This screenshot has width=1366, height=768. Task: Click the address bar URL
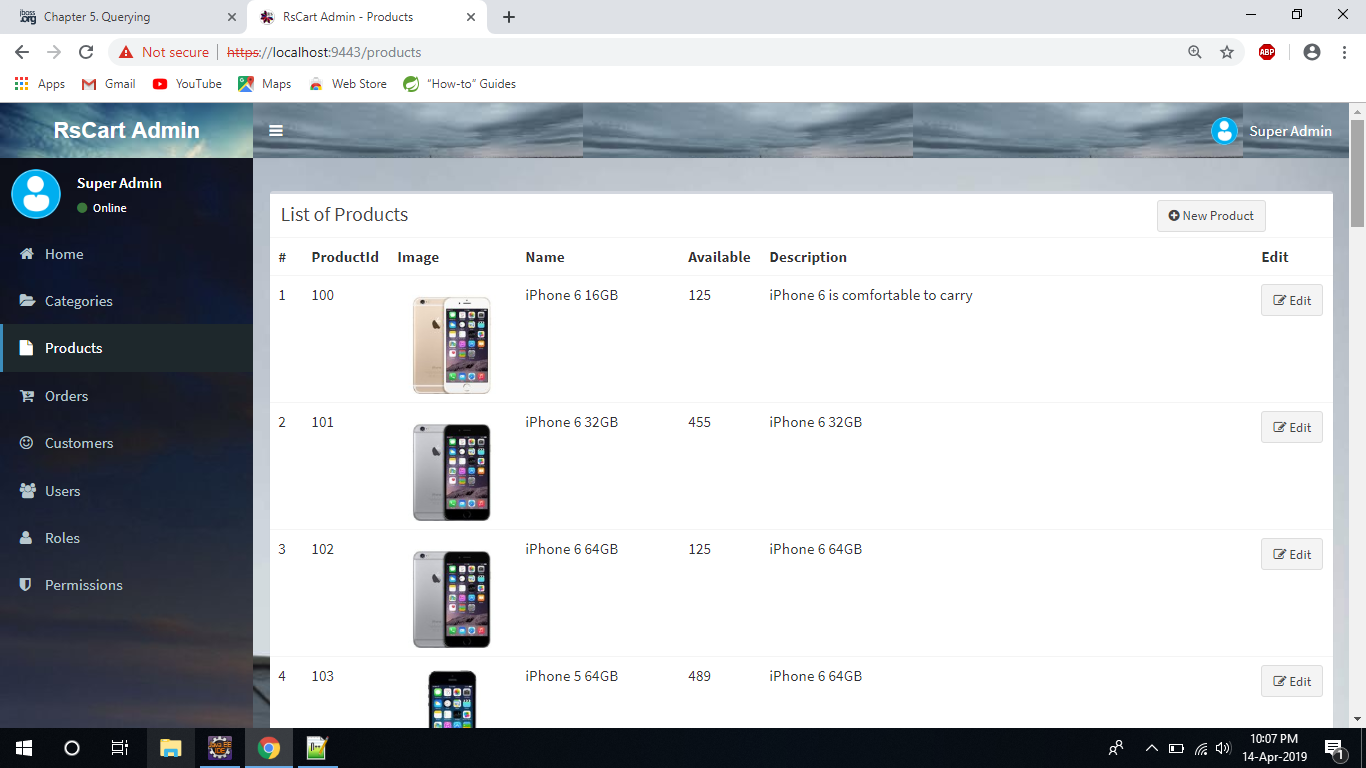325,52
